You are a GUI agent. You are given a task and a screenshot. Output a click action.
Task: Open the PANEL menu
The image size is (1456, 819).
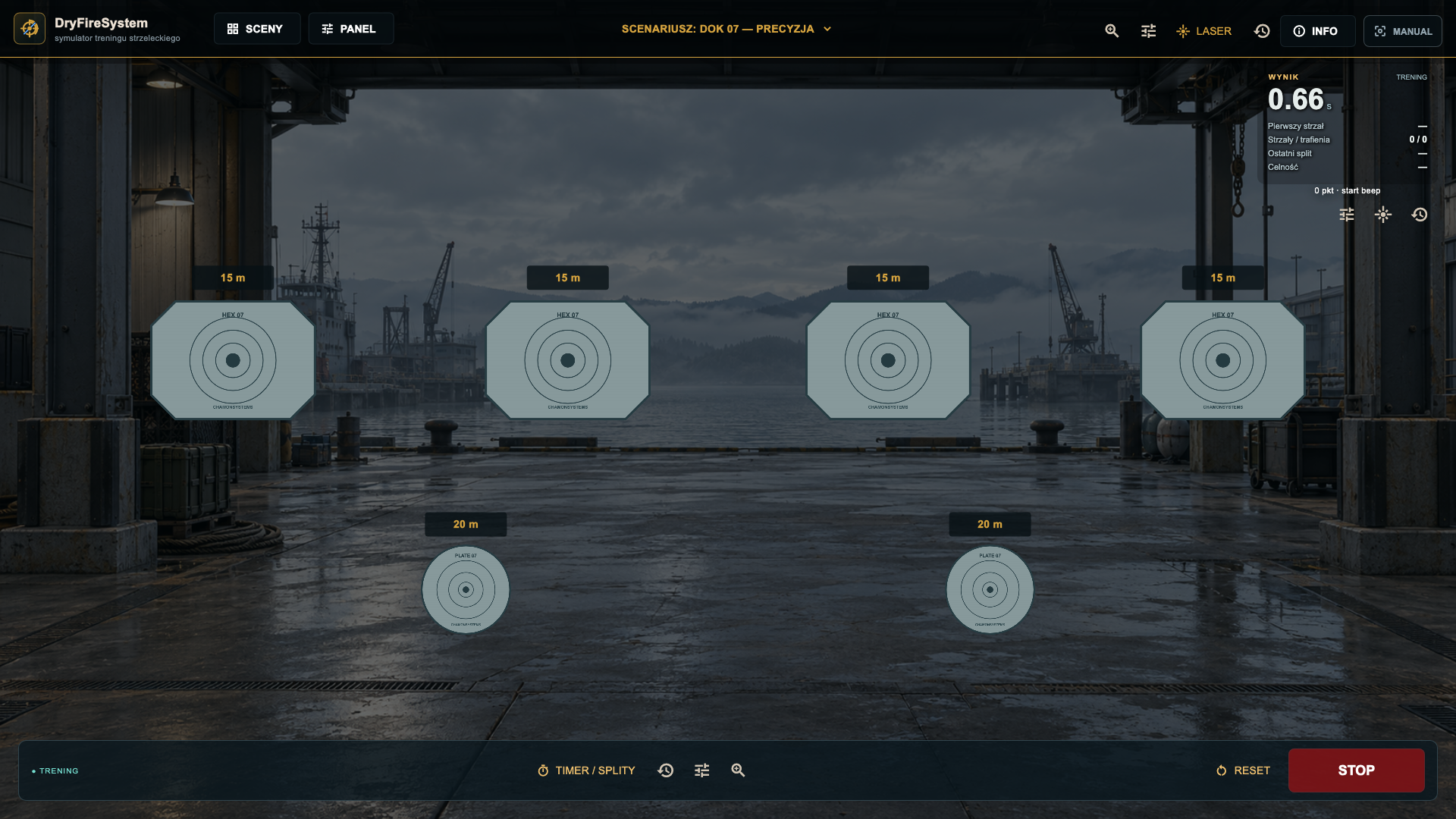[x=350, y=29]
